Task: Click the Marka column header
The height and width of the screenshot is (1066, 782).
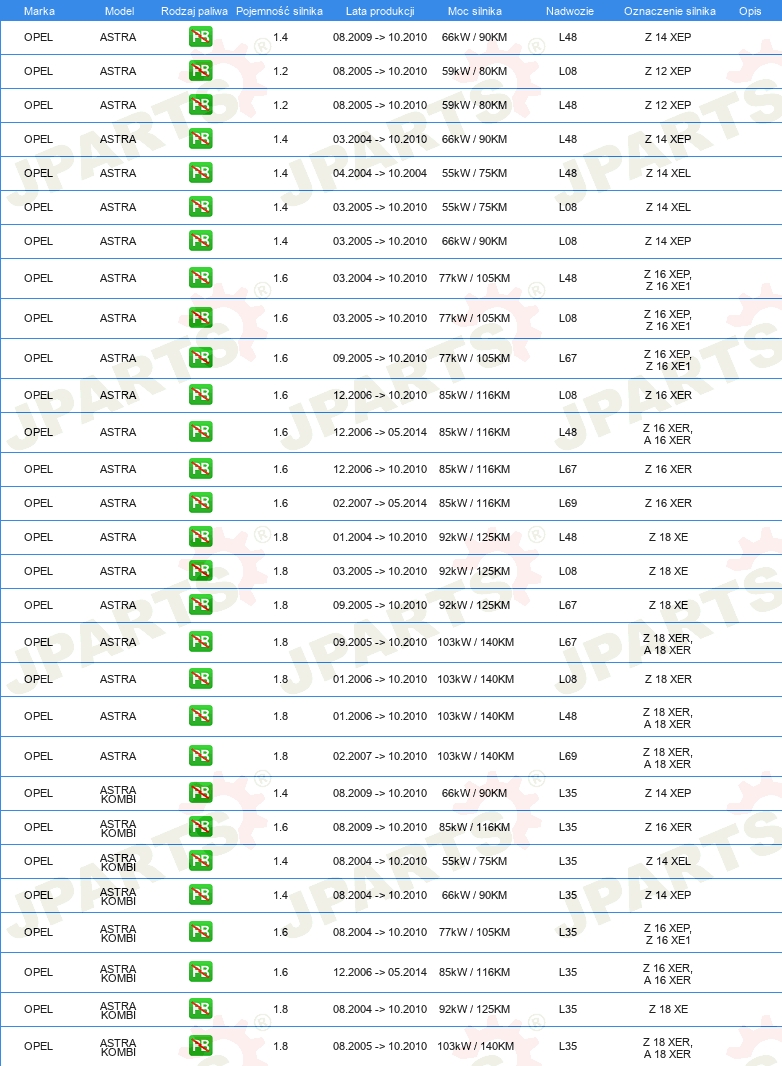Action: pyautogui.click(x=39, y=11)
